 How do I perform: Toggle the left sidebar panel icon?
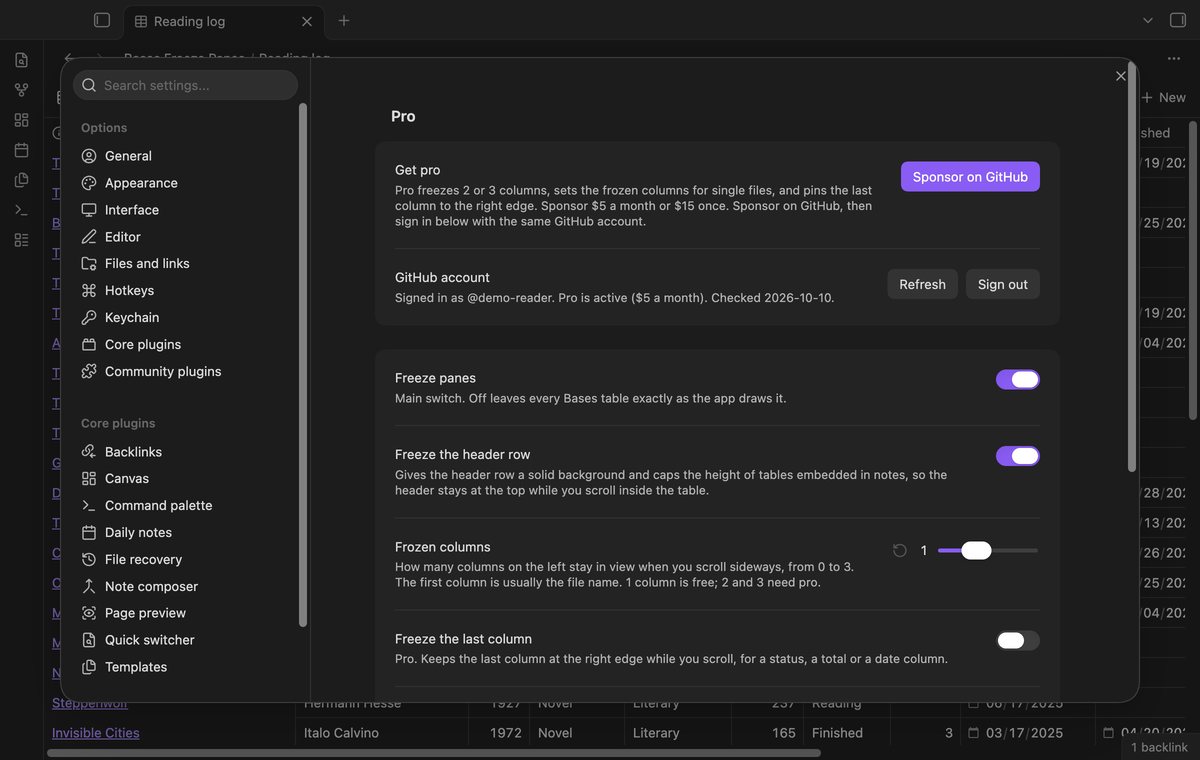click(101, 20)
